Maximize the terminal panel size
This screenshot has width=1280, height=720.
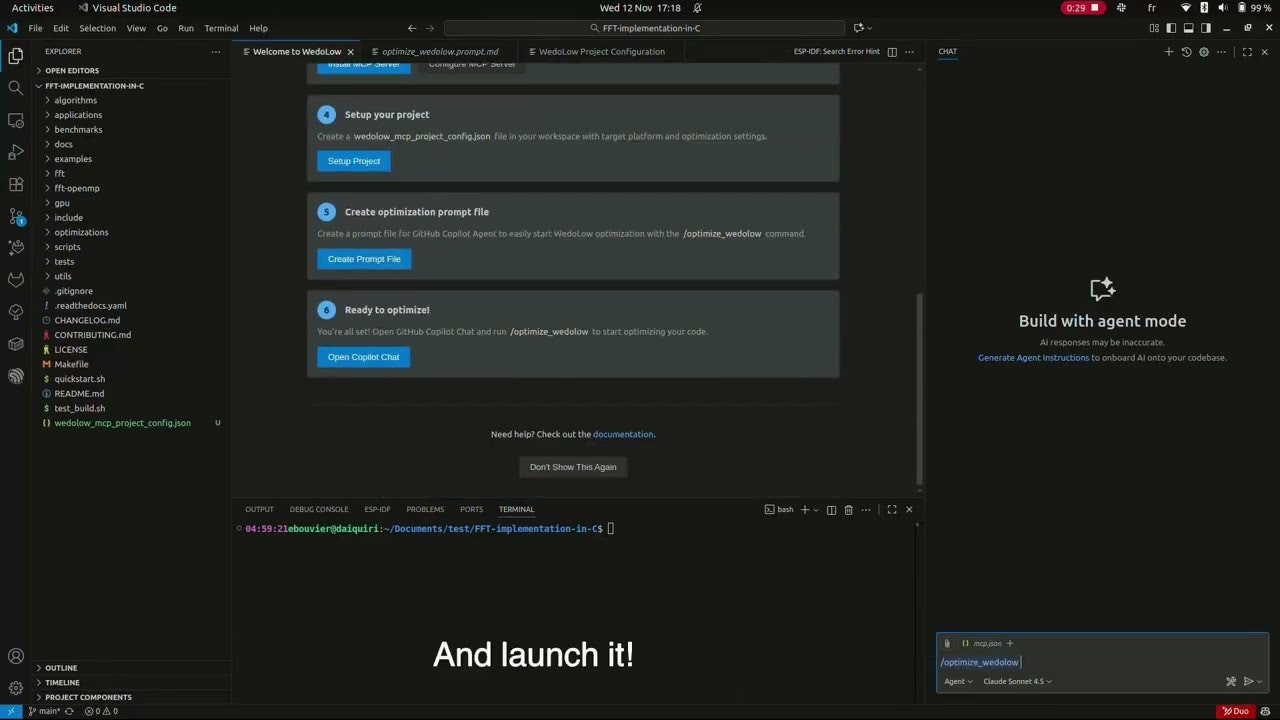pyautogui.click(x=892, y=510)
